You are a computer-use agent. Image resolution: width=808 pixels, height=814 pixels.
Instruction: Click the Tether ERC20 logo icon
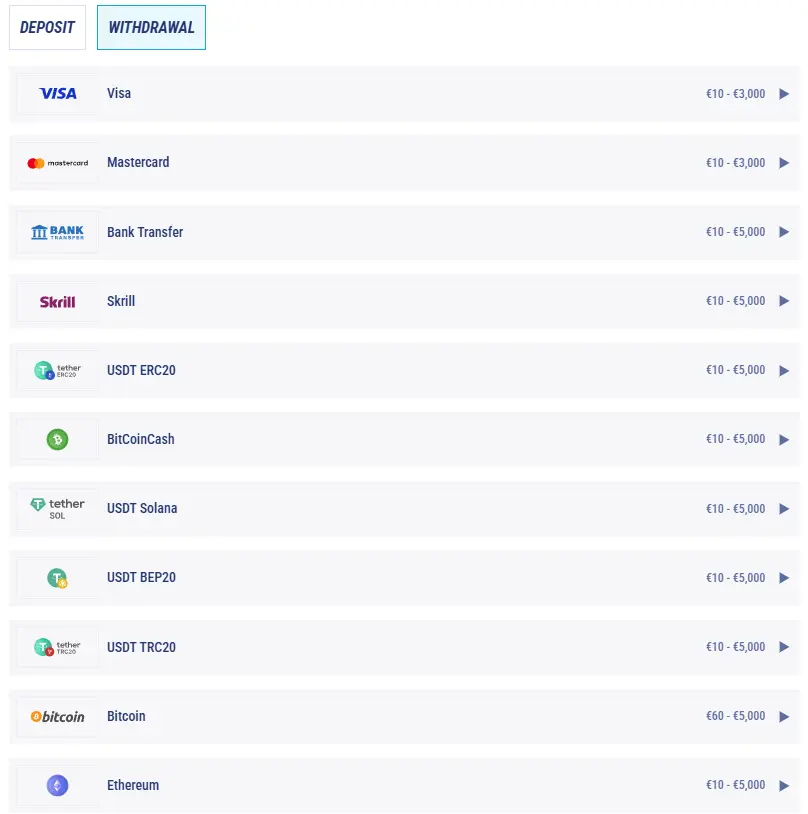point(58,370)
